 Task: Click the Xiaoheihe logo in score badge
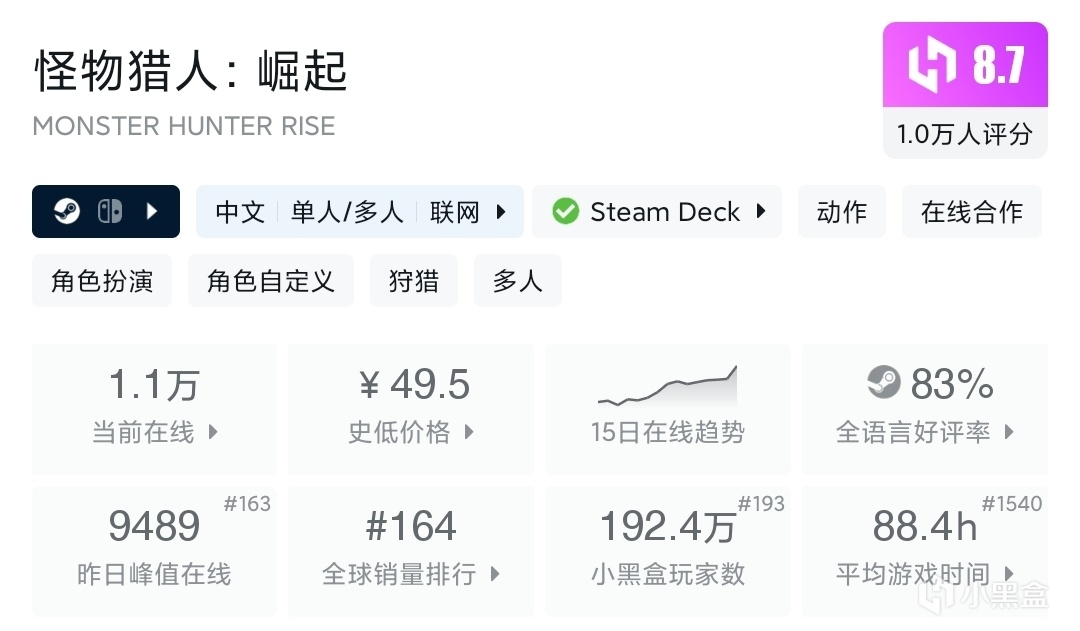pos(933,66)
